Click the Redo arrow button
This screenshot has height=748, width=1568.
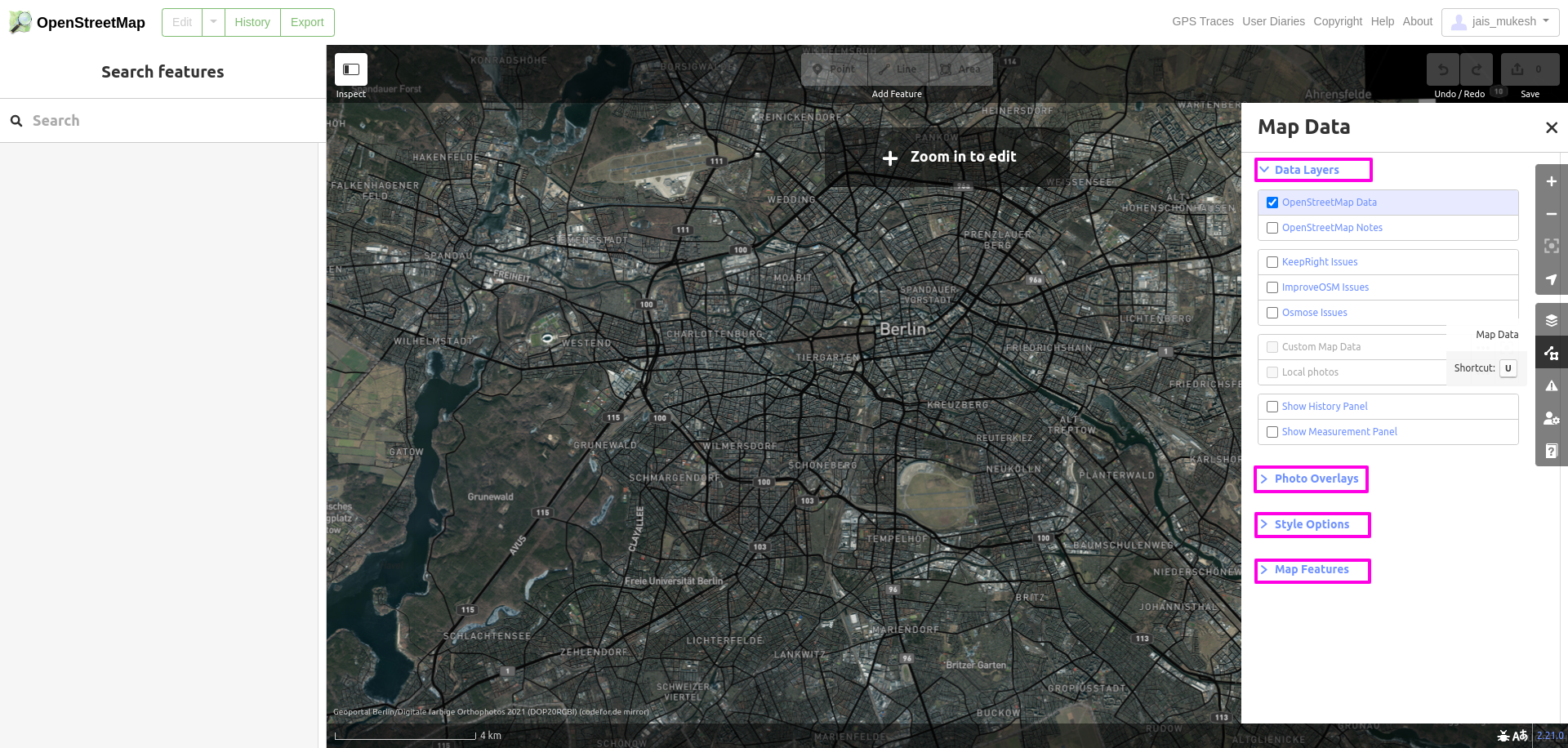click(x=1477, y=69)
